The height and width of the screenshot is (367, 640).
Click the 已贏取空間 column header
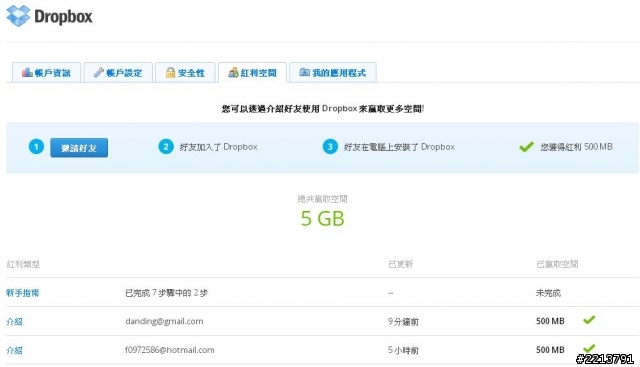(x=557, y=264)
